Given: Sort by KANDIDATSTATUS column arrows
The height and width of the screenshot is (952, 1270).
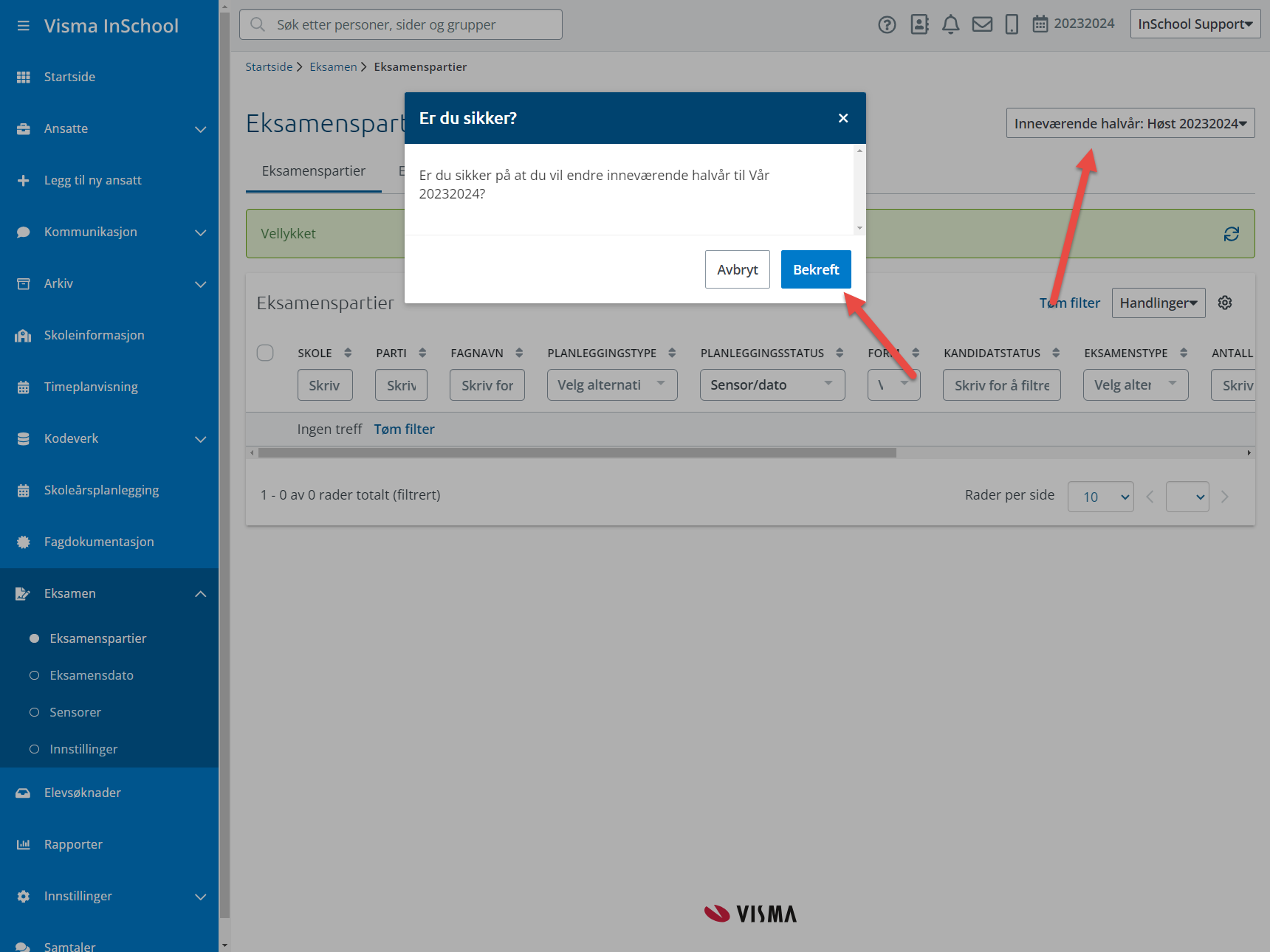Looking at the screenshot, I should pos(1056,353).
